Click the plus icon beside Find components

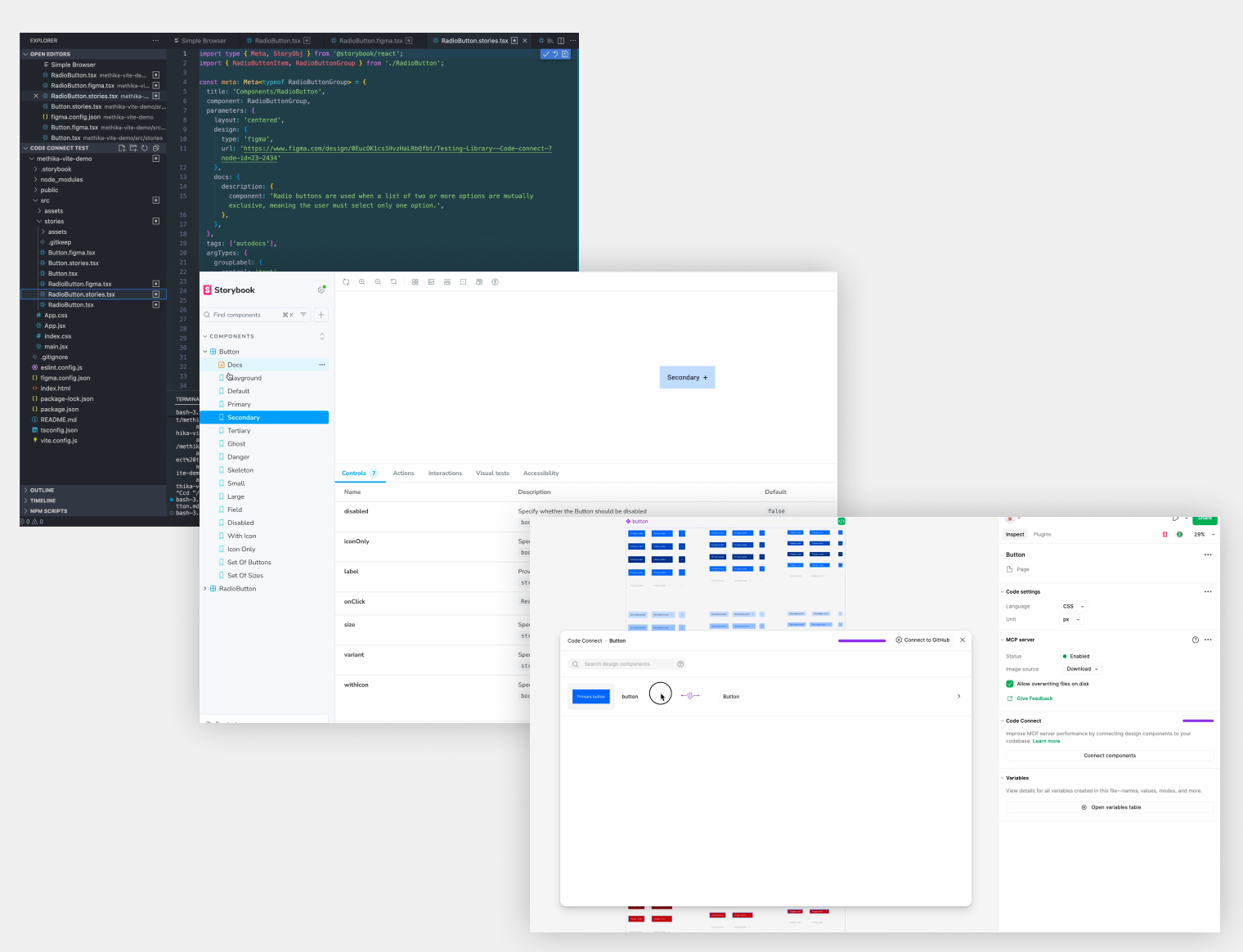[321, 315]
